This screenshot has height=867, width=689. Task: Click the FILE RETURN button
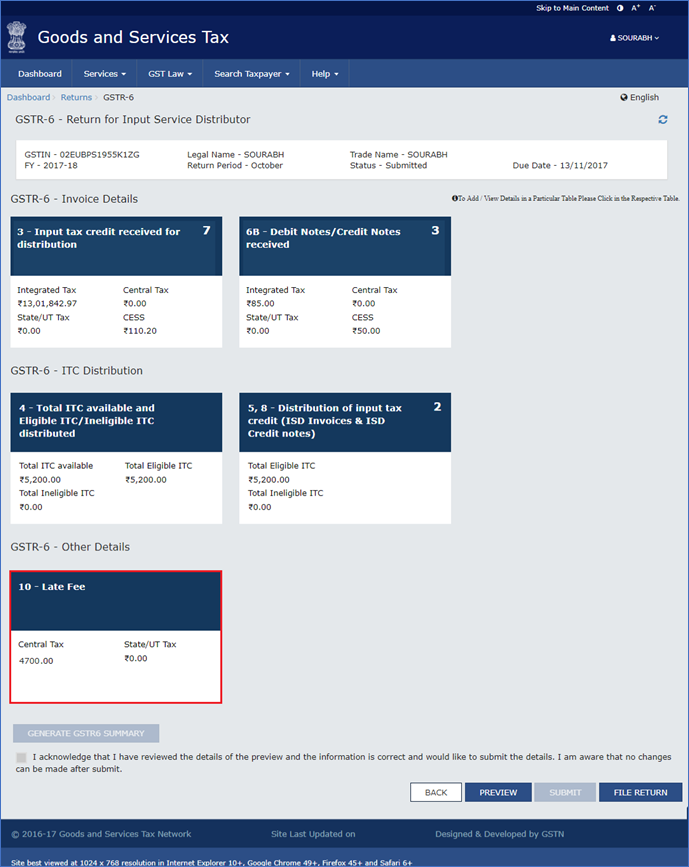click(x=640, y=792)
